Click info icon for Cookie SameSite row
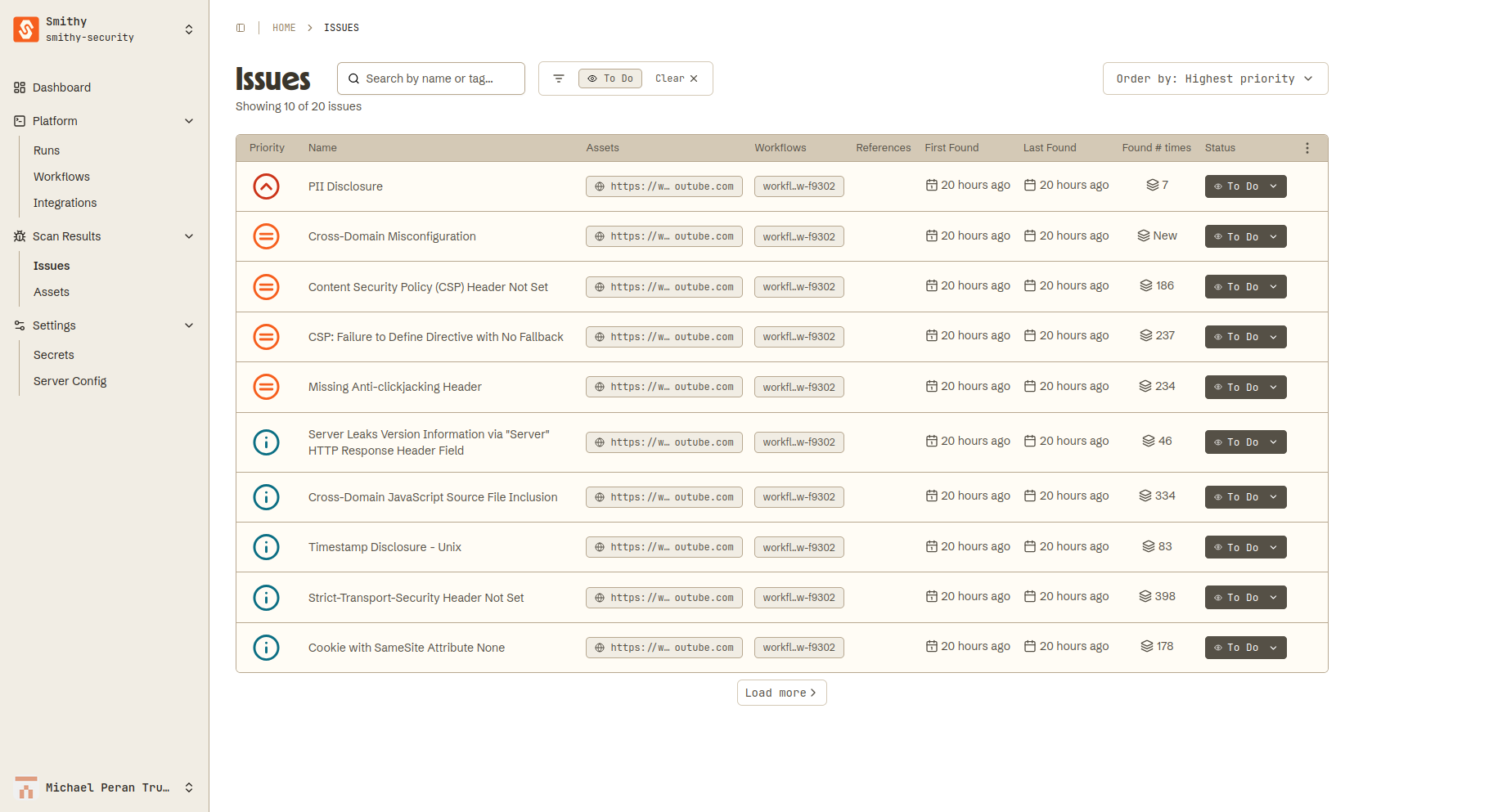Image resolution: width=1489 pixels, height=812 pixels. point(266,648)
